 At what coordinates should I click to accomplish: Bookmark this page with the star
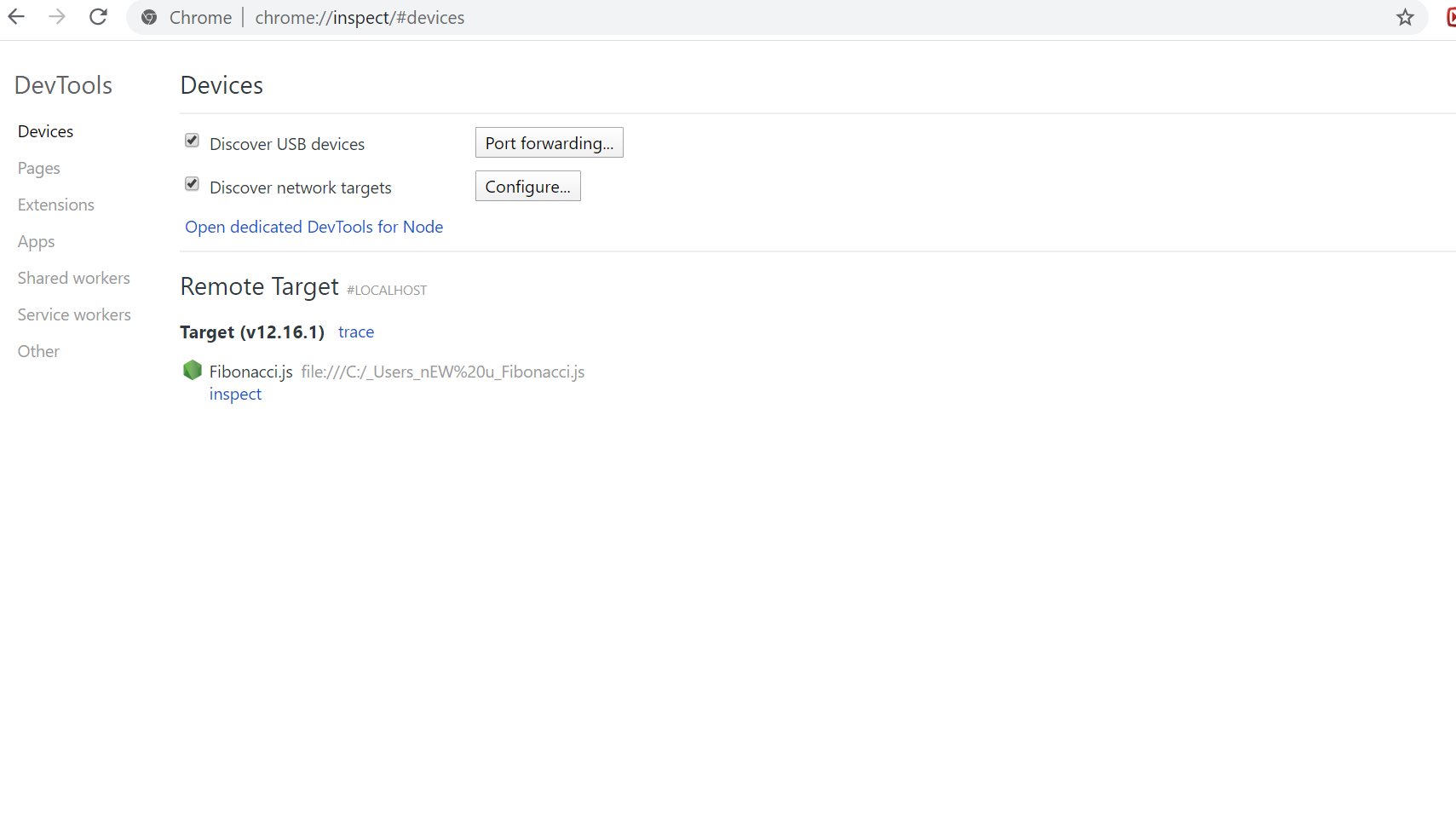[x=1405, y=17]
